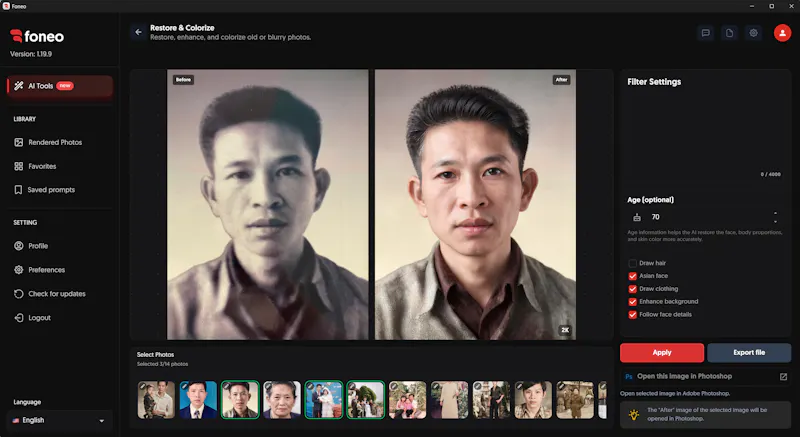This screenshot has width=800, height=437.
Task: Click the US flag in Language selector
Action: [x=16, y=421]
